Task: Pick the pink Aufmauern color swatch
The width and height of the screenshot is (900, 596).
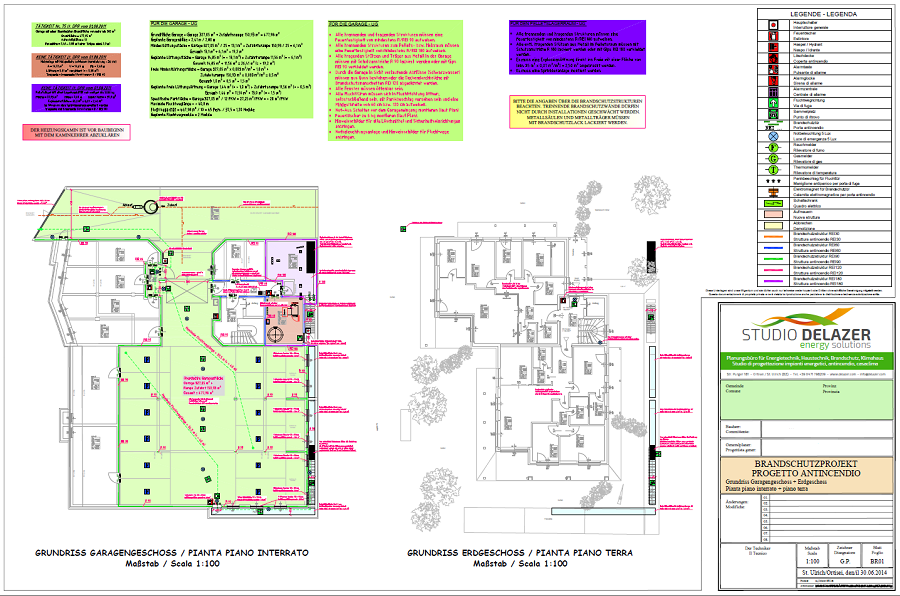Action: (x=773, y=212)
